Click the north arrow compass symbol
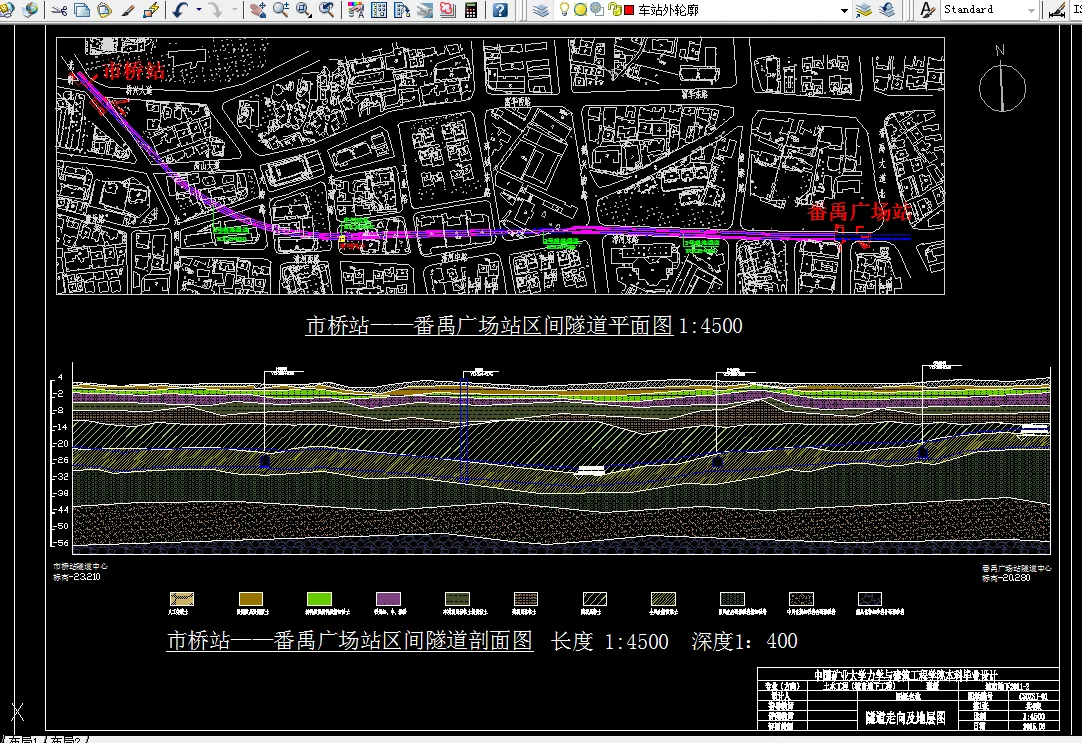This screenshot has width=1082, height=743. 1002,88
